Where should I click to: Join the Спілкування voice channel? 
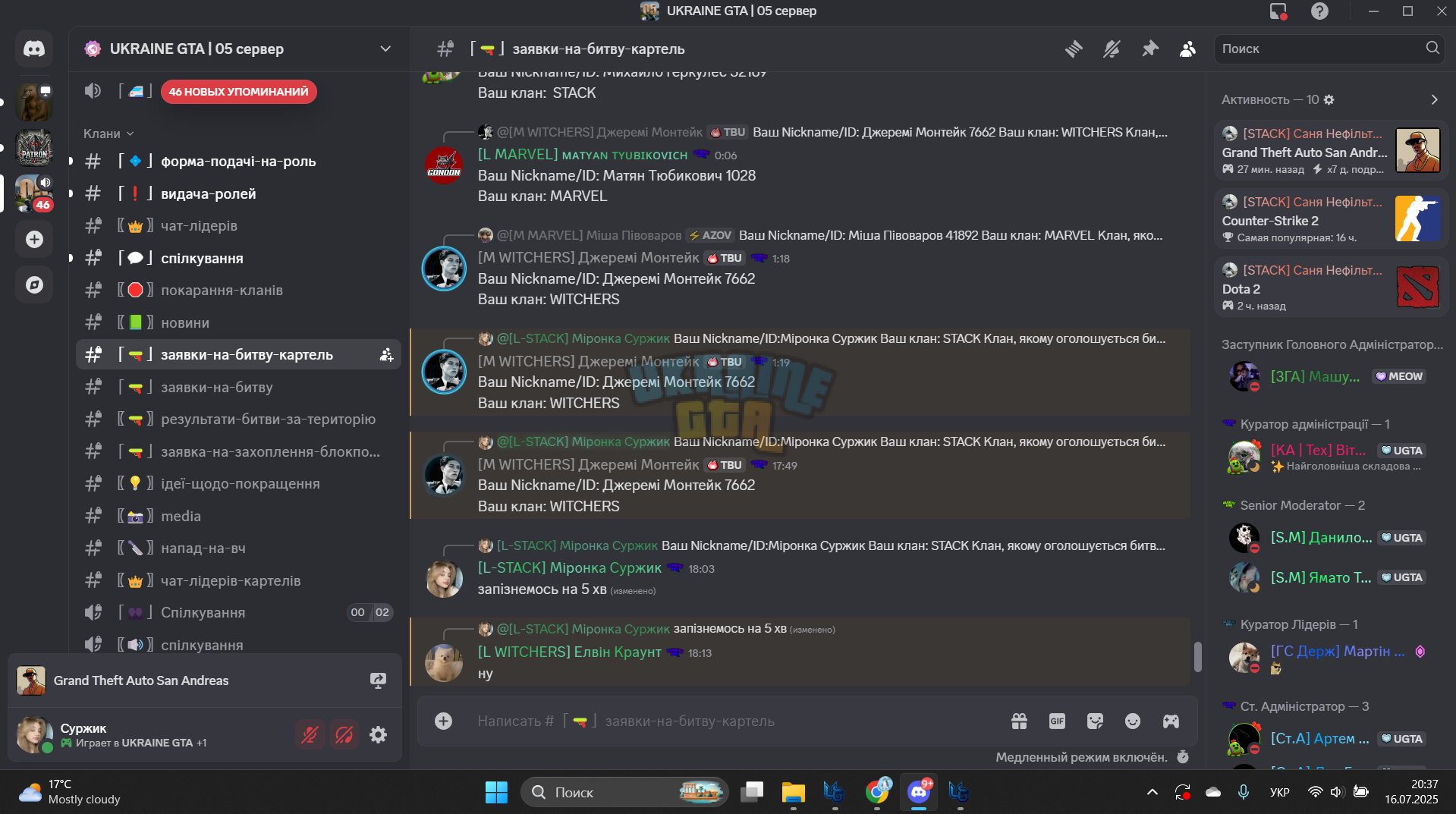click(238, 613)
